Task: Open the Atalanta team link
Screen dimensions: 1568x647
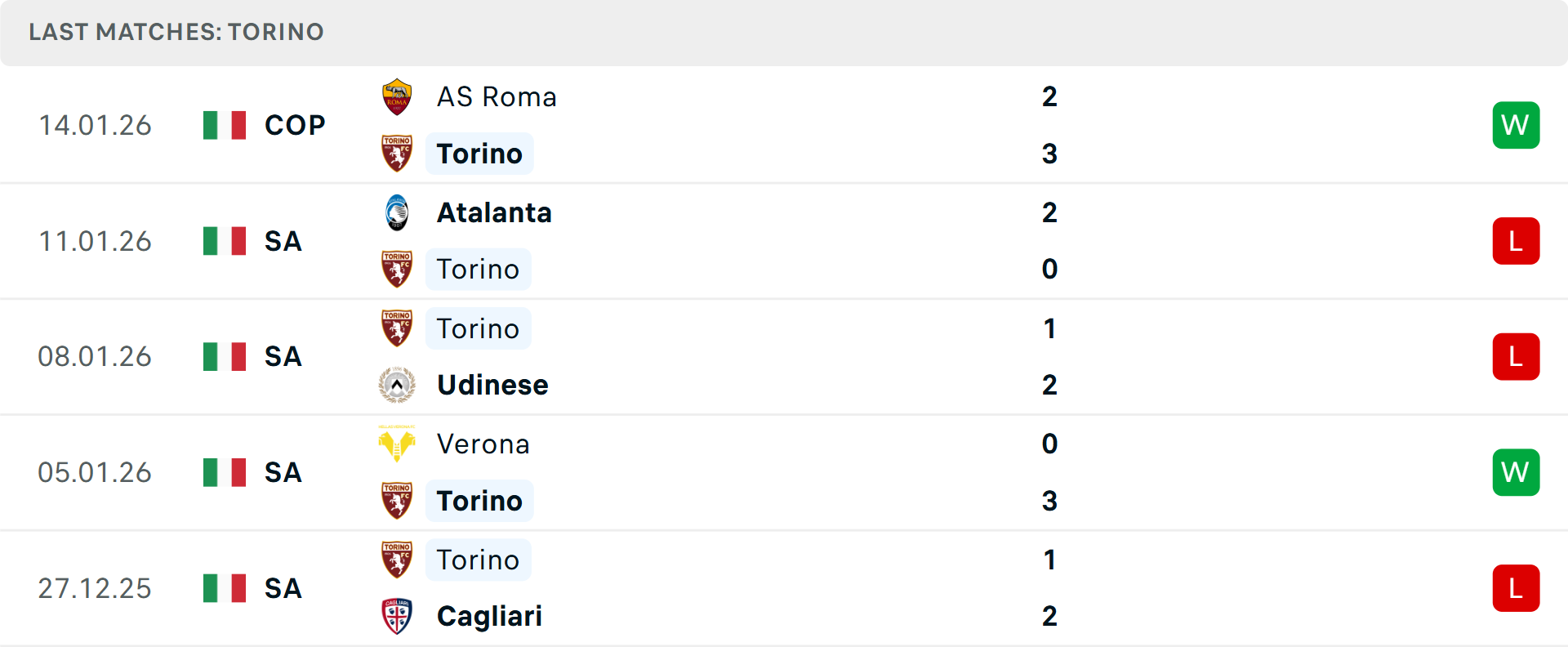Action: click(x=494, y=212)
